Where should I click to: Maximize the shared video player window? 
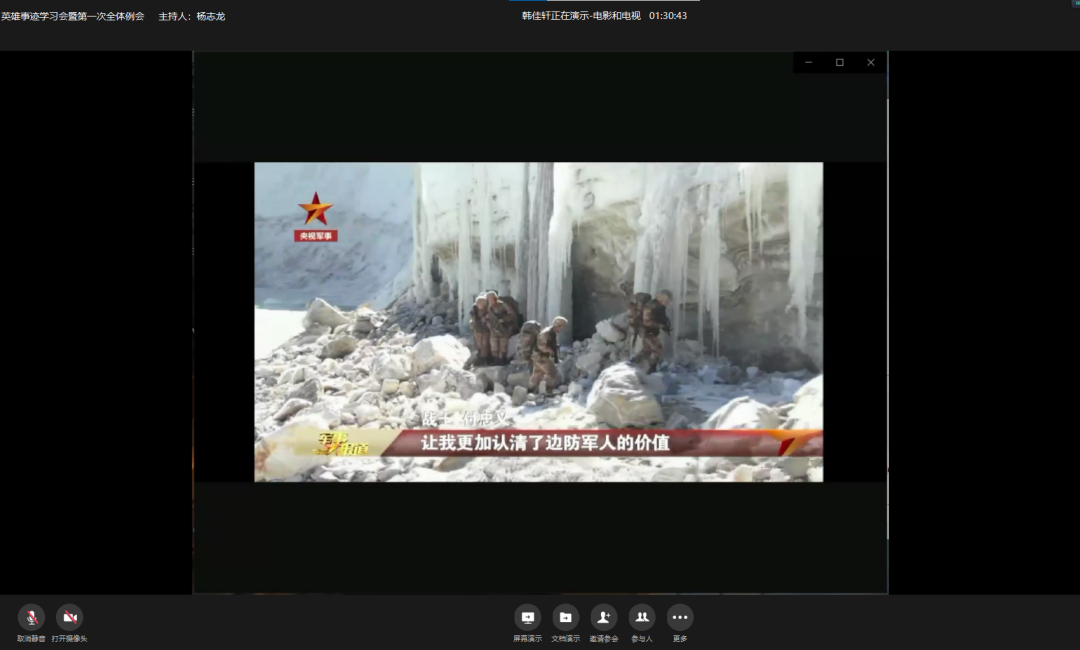tap(840, 63)
